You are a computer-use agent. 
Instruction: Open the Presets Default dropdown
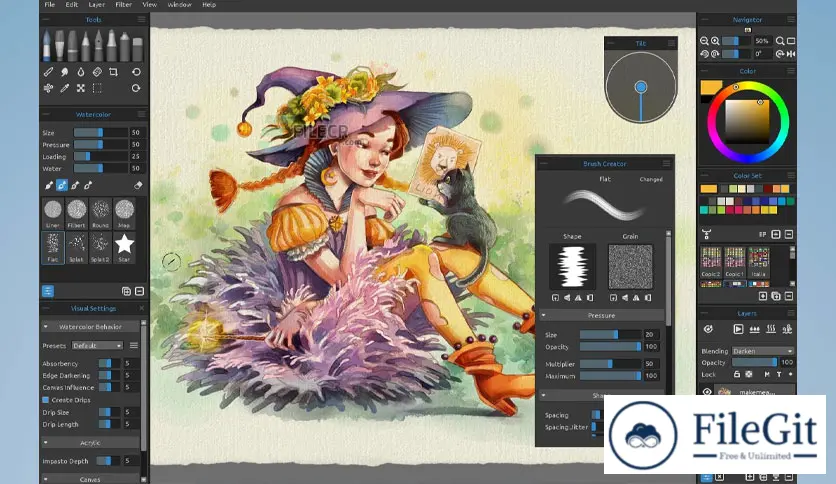97,345
